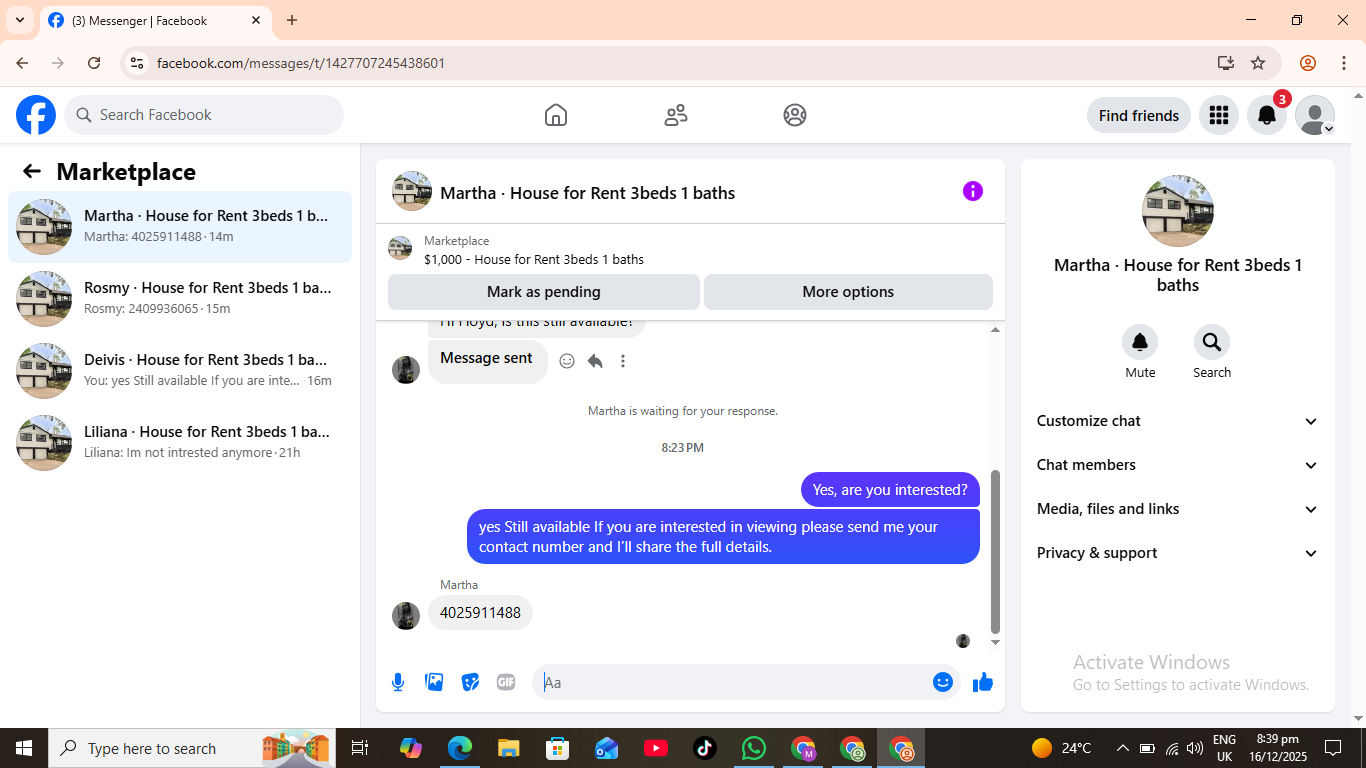The height and width of the screenshot is (768, 1366).
Task: Go back using Chrome's back arrow
Action: (22, 63)
